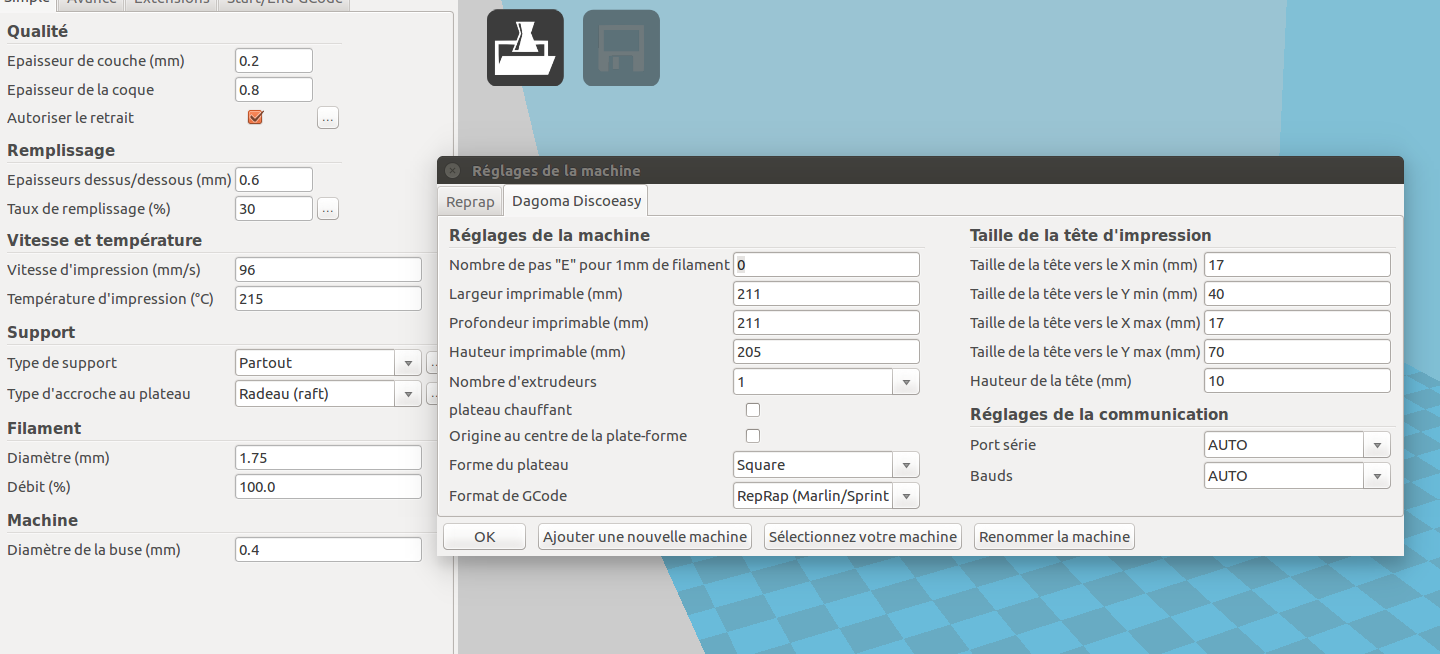Click the filament Diamètre (mm) field
Image resolution: width=1440 pixels, height=654 pixels.
[328, 458]
